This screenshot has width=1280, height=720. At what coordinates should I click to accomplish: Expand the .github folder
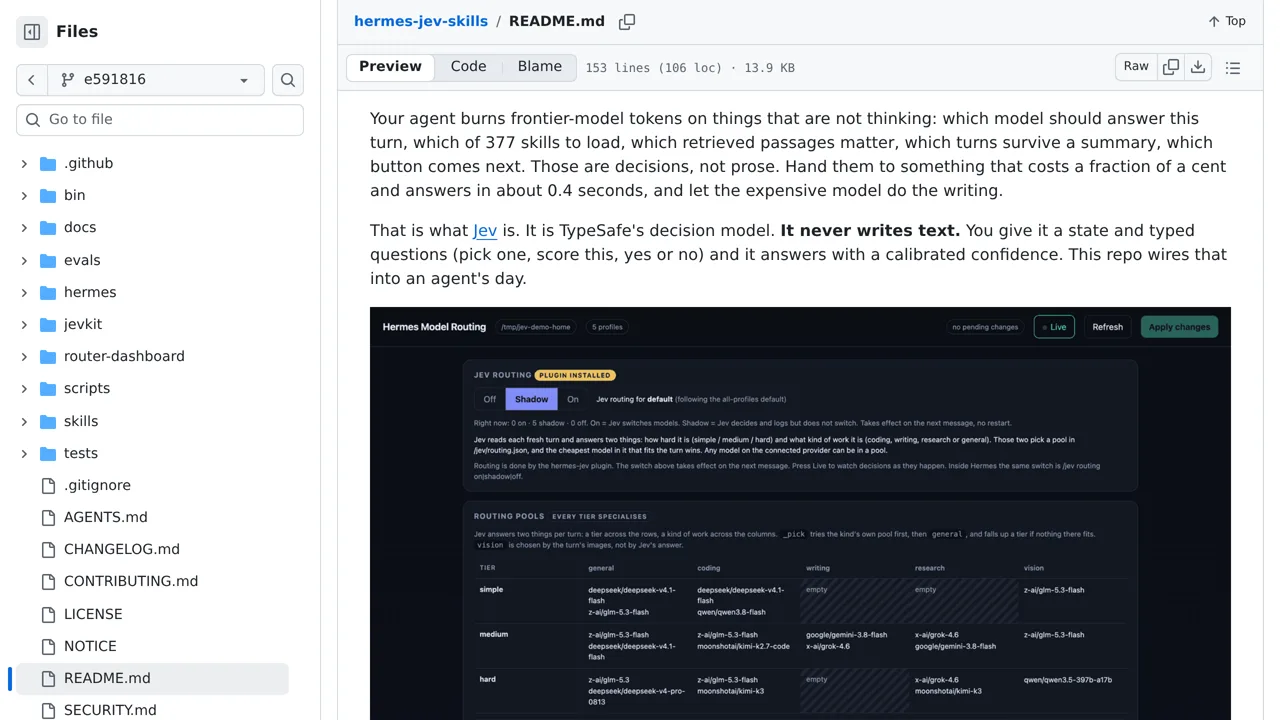click(x=24, y=163)
